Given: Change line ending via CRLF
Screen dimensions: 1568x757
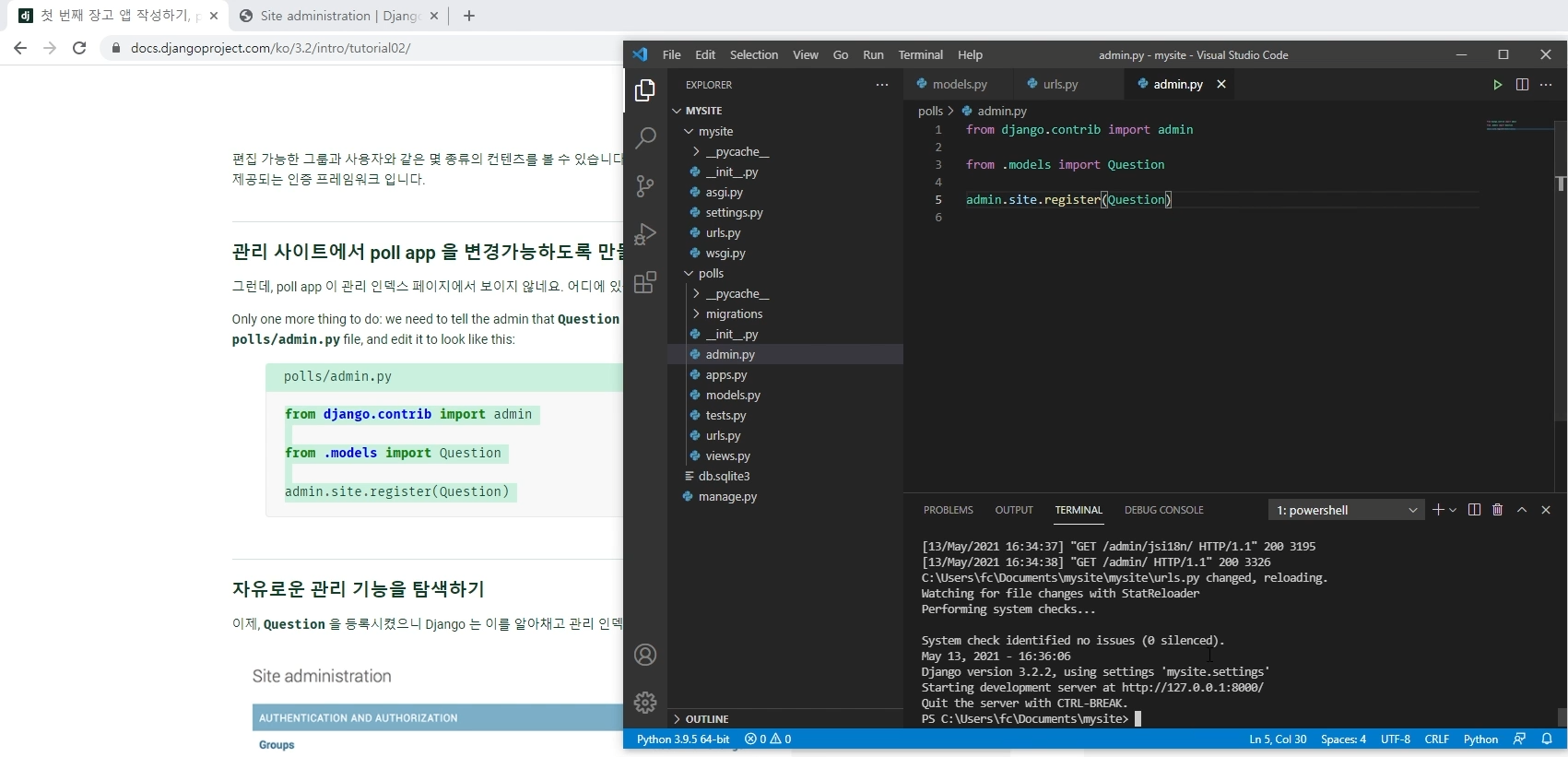Looking at the screenshot, I should coord(1436,739).
